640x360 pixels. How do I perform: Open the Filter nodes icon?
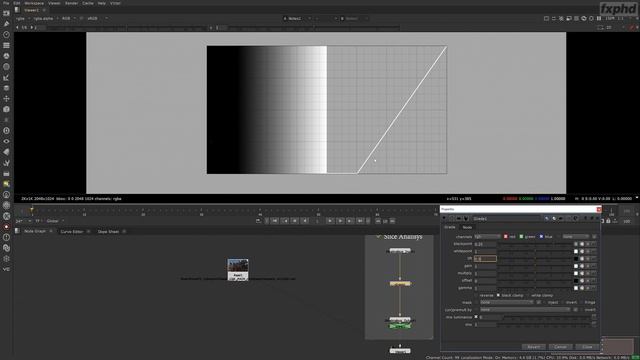pyautogui.click(x=6, y=67)
